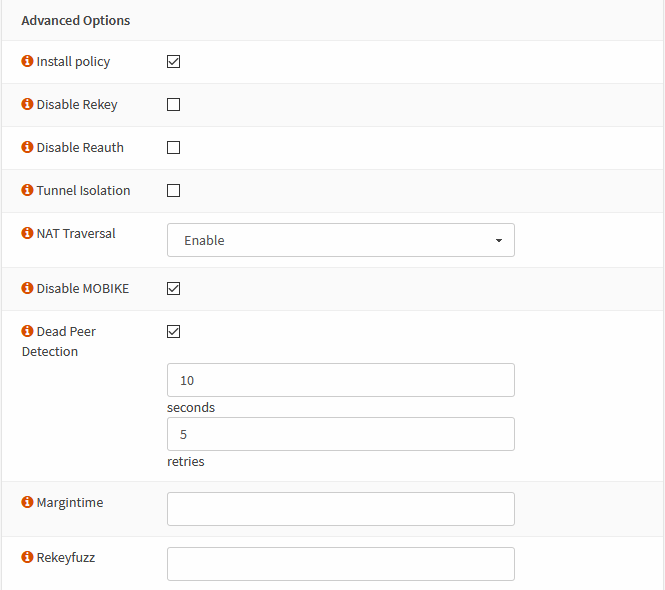This screenshot has height=590, width=665.
Task: Tick the Disable Reauth checkbox
Action: pos(173,148)
